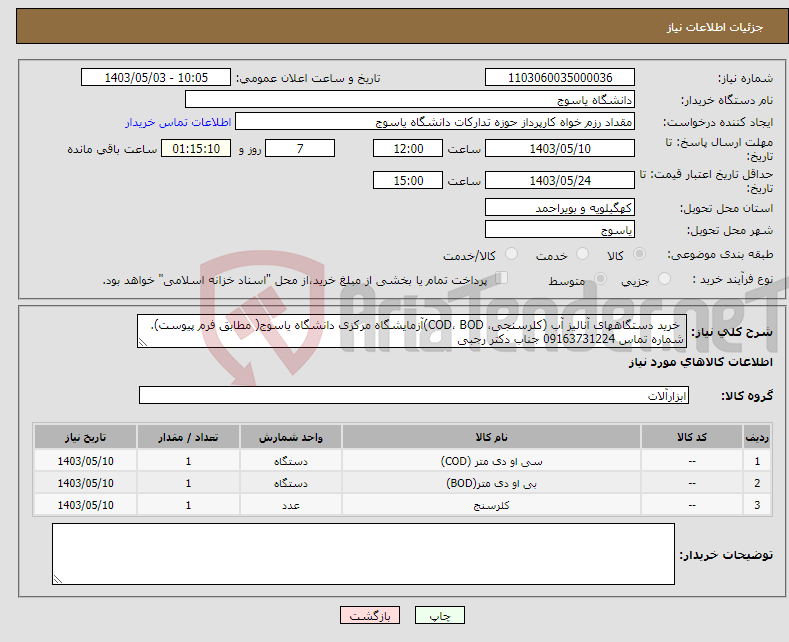Click buyer organization field دانشگاه یاسوج

(x=410, y=100)
